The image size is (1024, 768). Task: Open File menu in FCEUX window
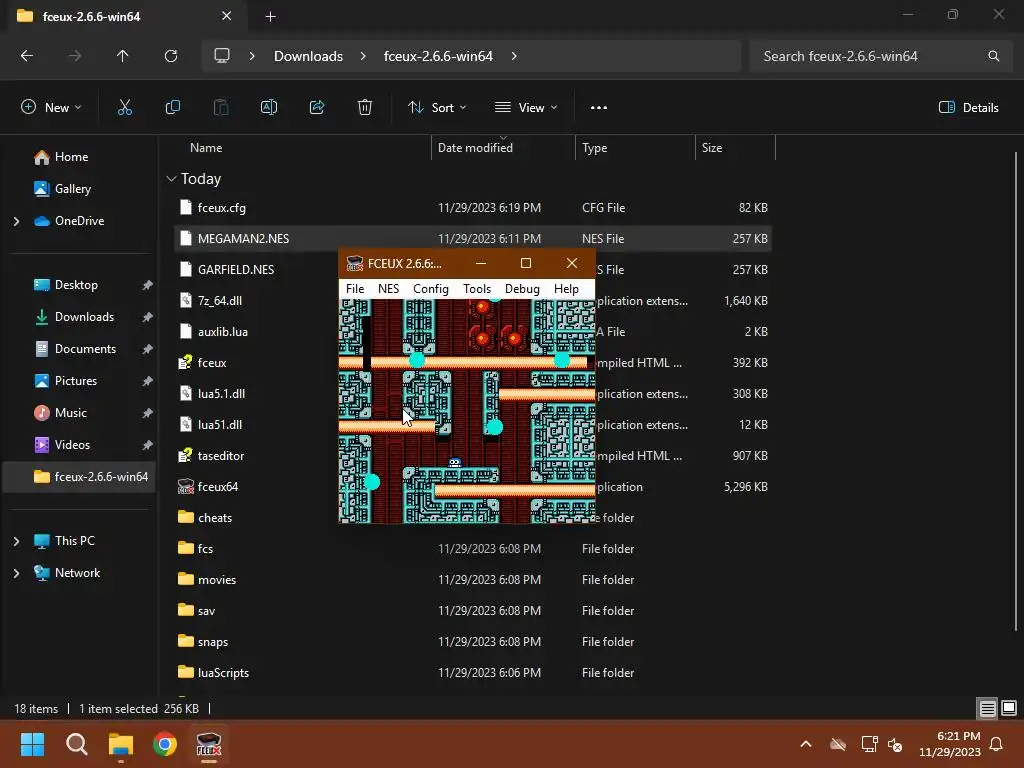pos(355,289)
